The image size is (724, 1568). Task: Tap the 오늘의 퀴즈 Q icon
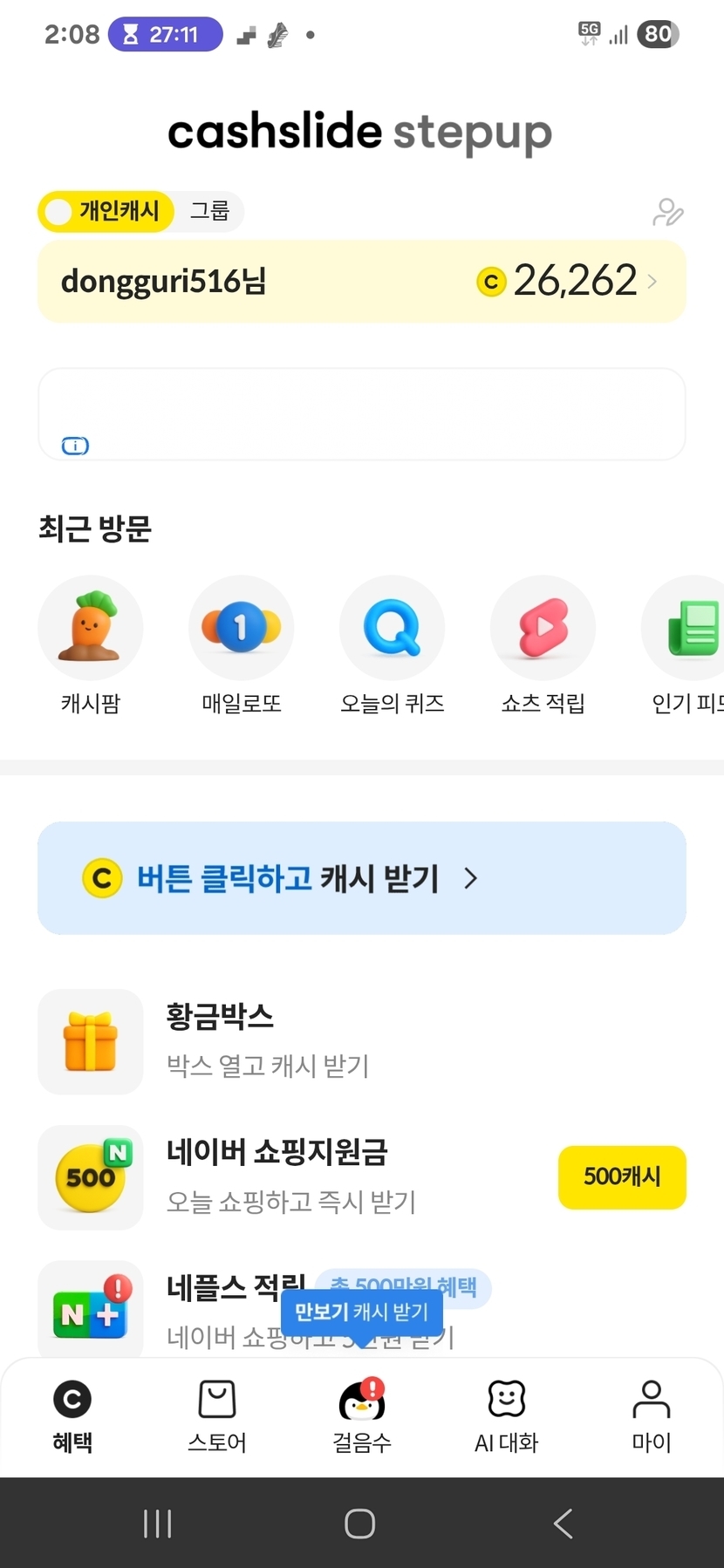(x=393, y=628)
